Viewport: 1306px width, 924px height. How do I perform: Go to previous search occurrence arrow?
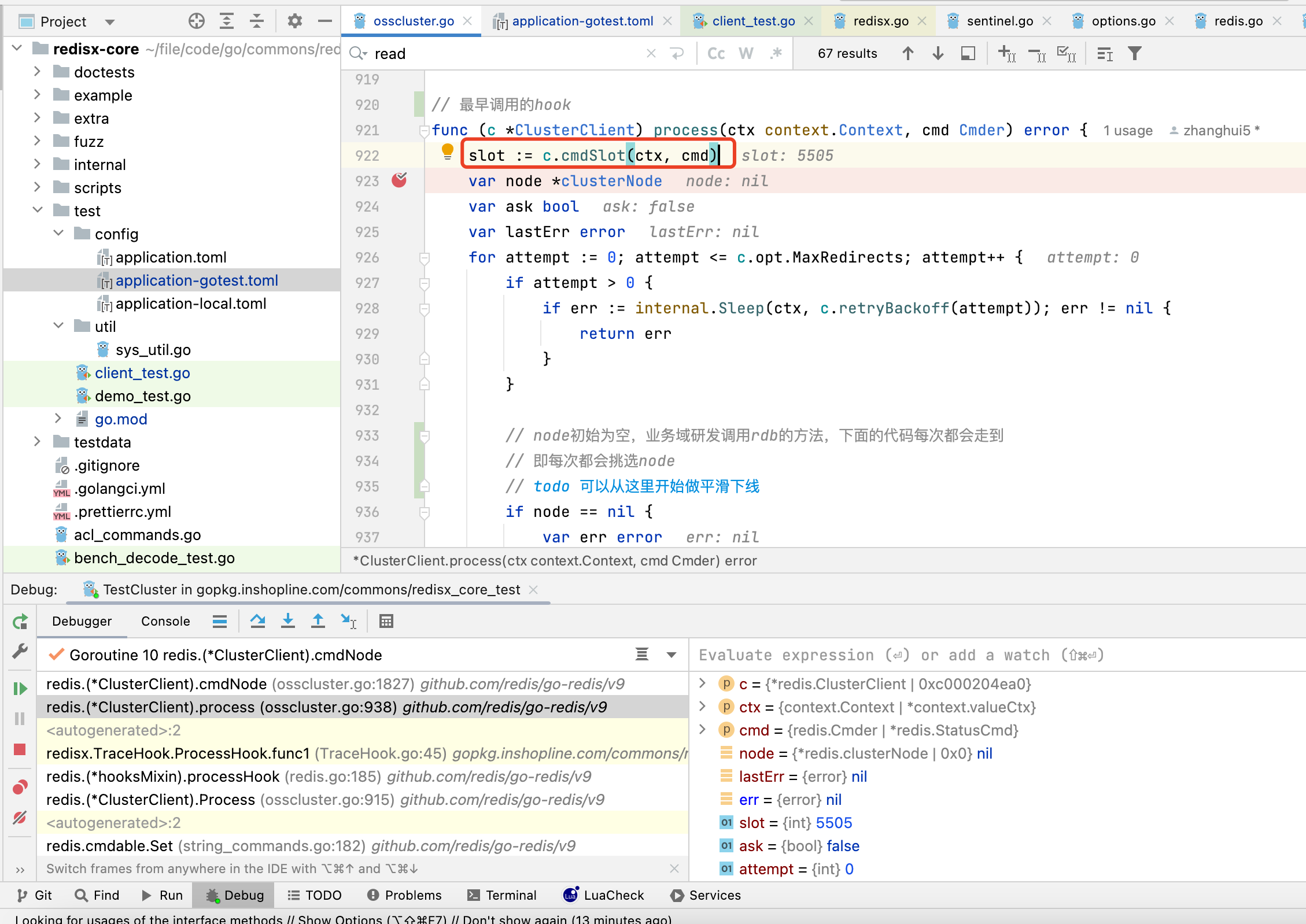[908, 54]
